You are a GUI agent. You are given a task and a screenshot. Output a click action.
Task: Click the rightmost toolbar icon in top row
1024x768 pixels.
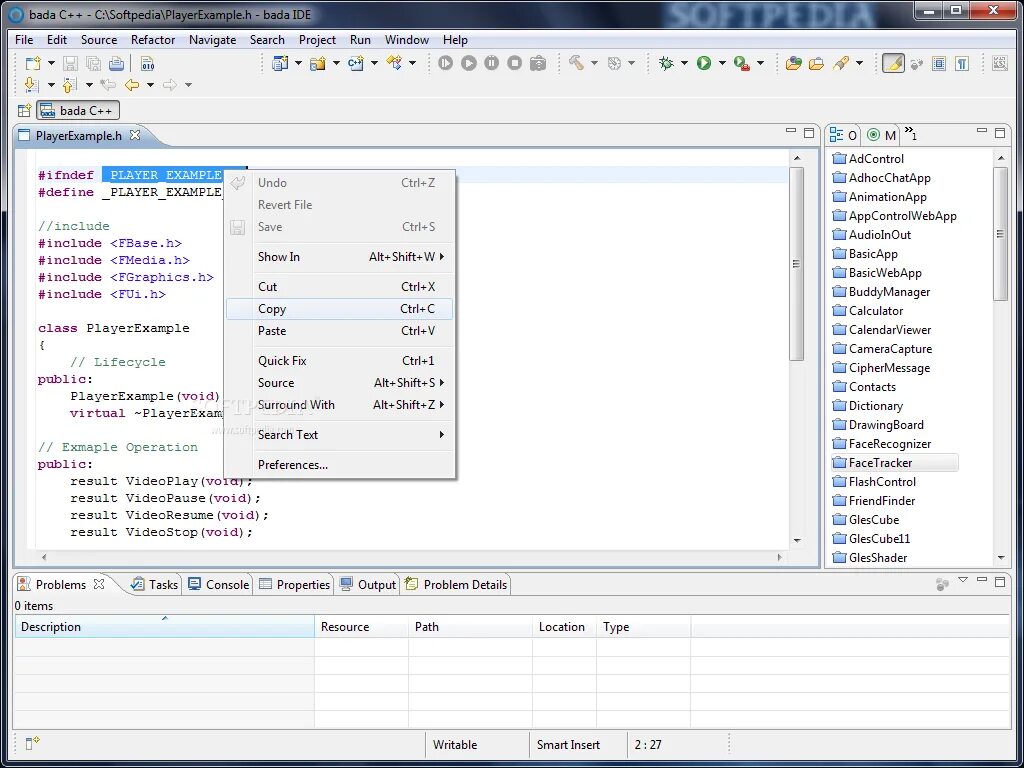tap(1000, 63)
